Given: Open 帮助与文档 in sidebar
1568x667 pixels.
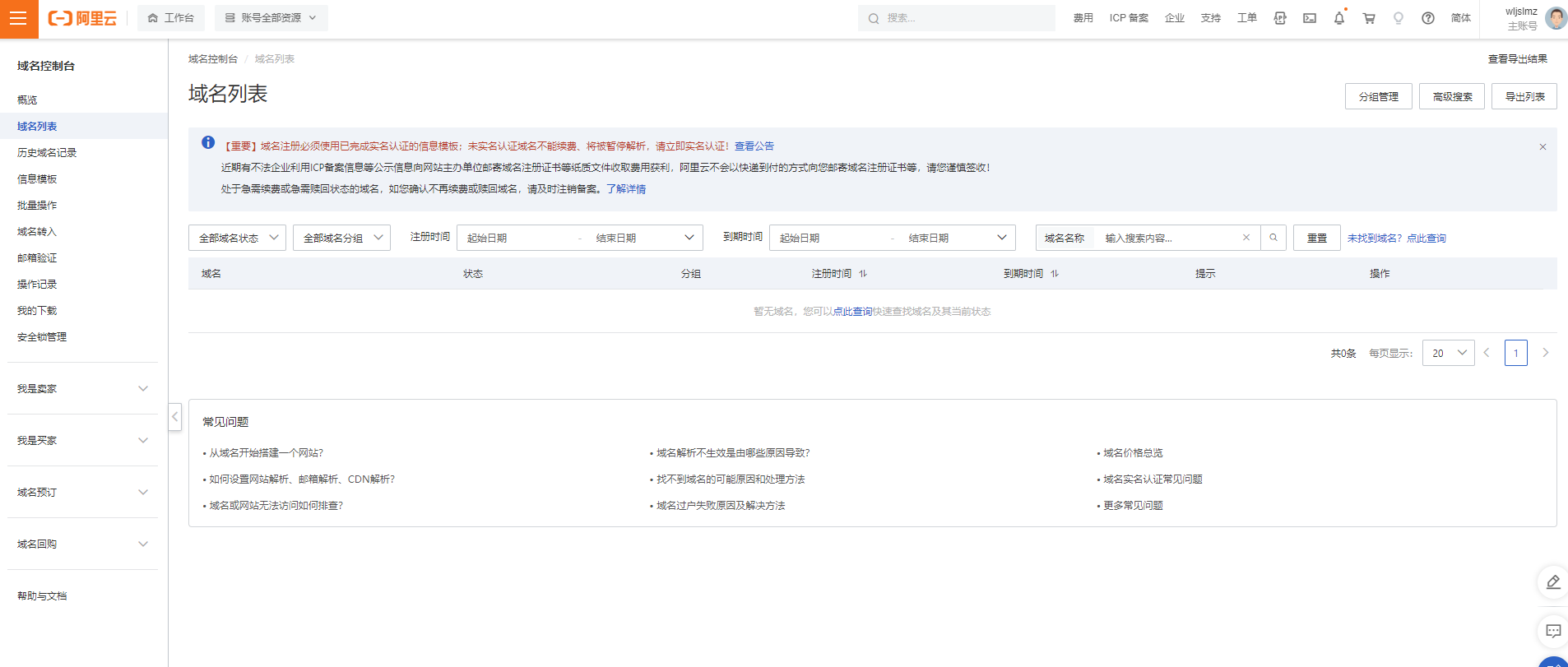Looking at the screenshot, I should tap(42, 595).
